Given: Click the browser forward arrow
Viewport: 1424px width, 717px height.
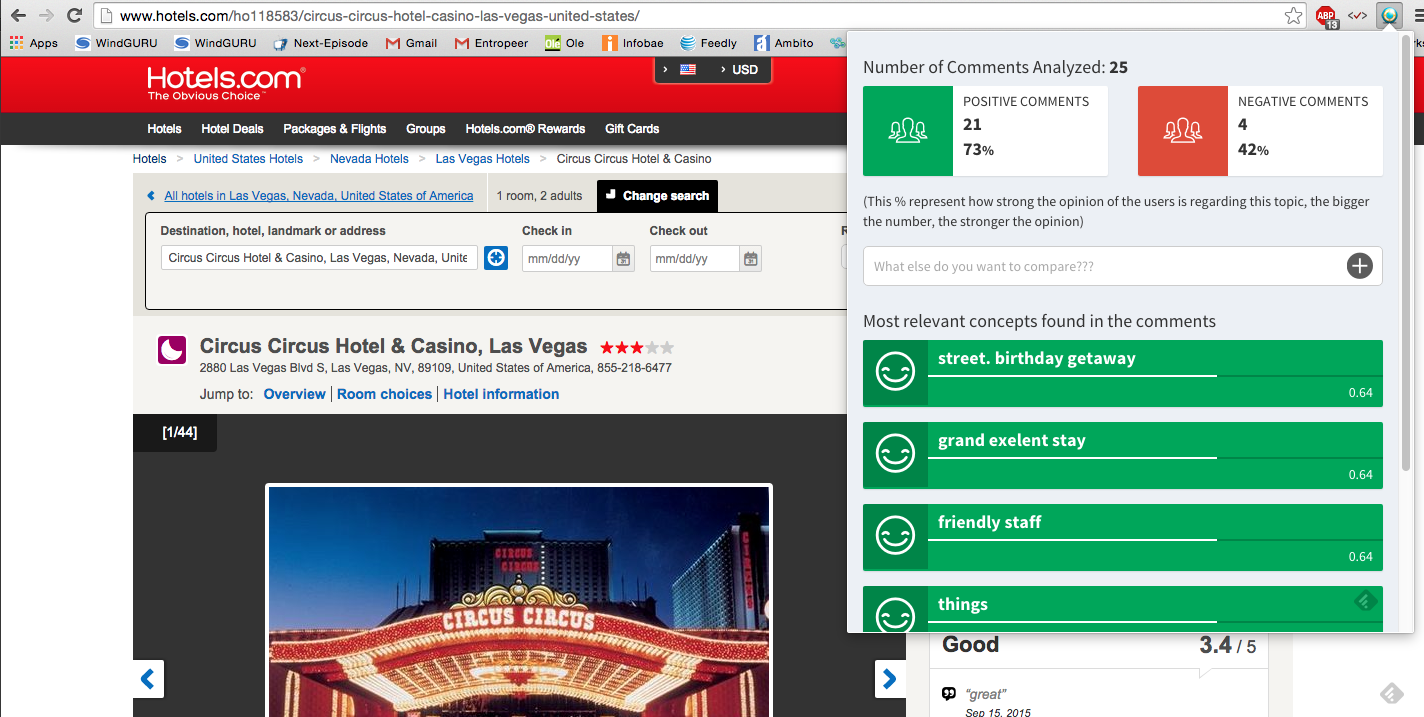Looking at the screenshot, I should click(46, 15).
